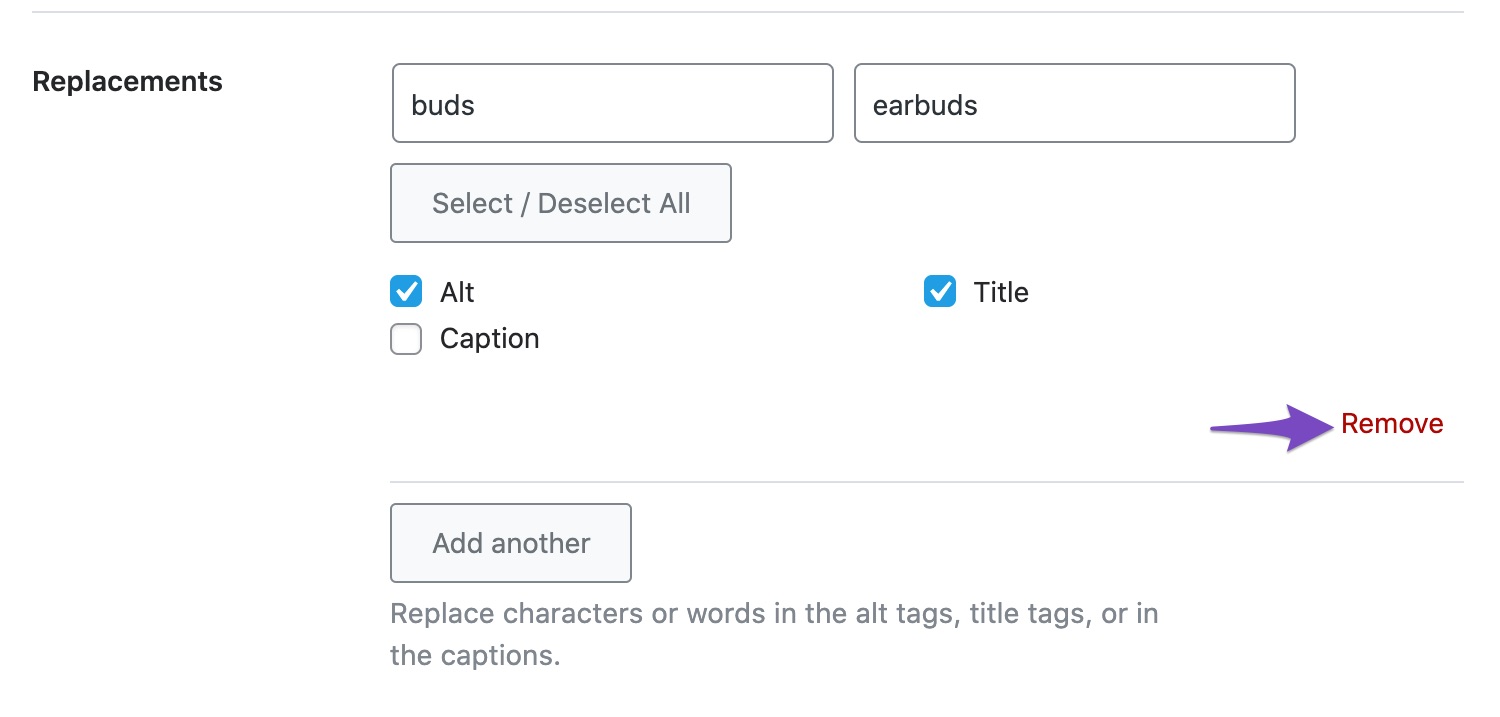Select the Replacements section heading
Screen dimensions: 1500x717
click(128, 81)
